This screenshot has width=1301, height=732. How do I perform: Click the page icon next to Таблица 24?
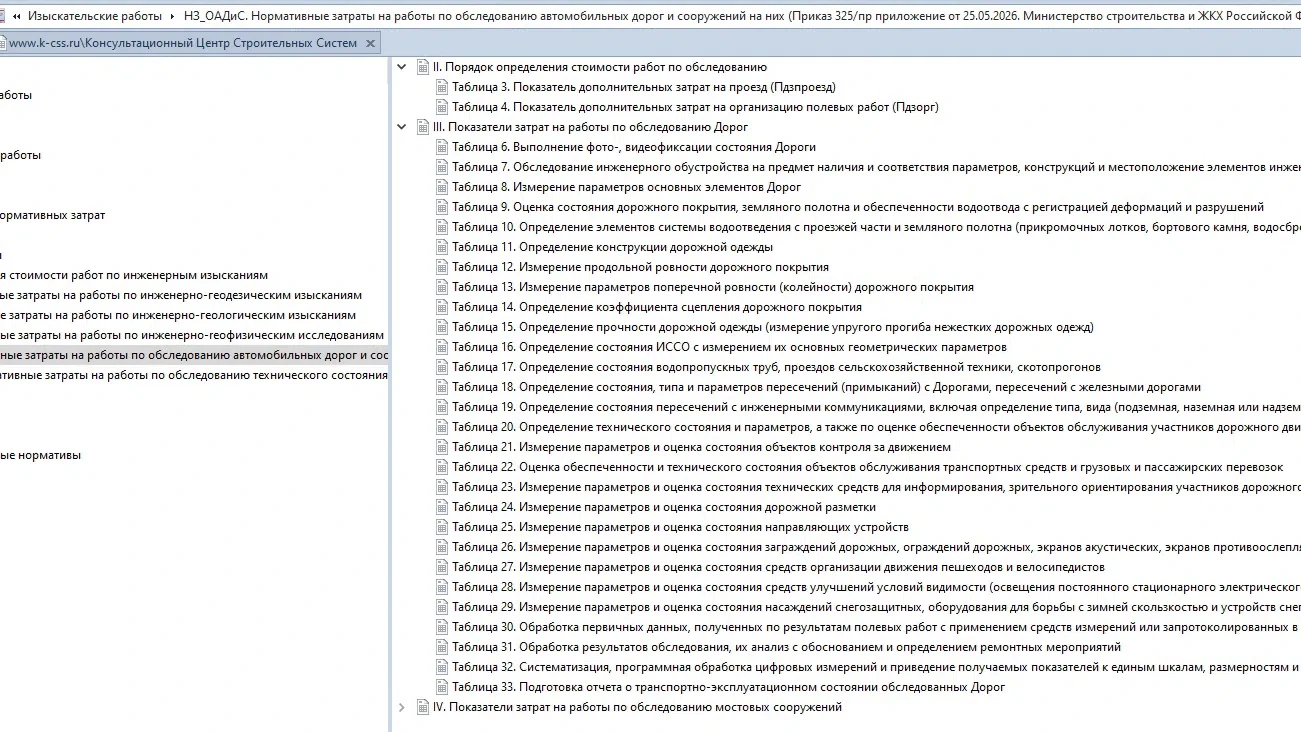pyautogui.click(x=442, y=507)
